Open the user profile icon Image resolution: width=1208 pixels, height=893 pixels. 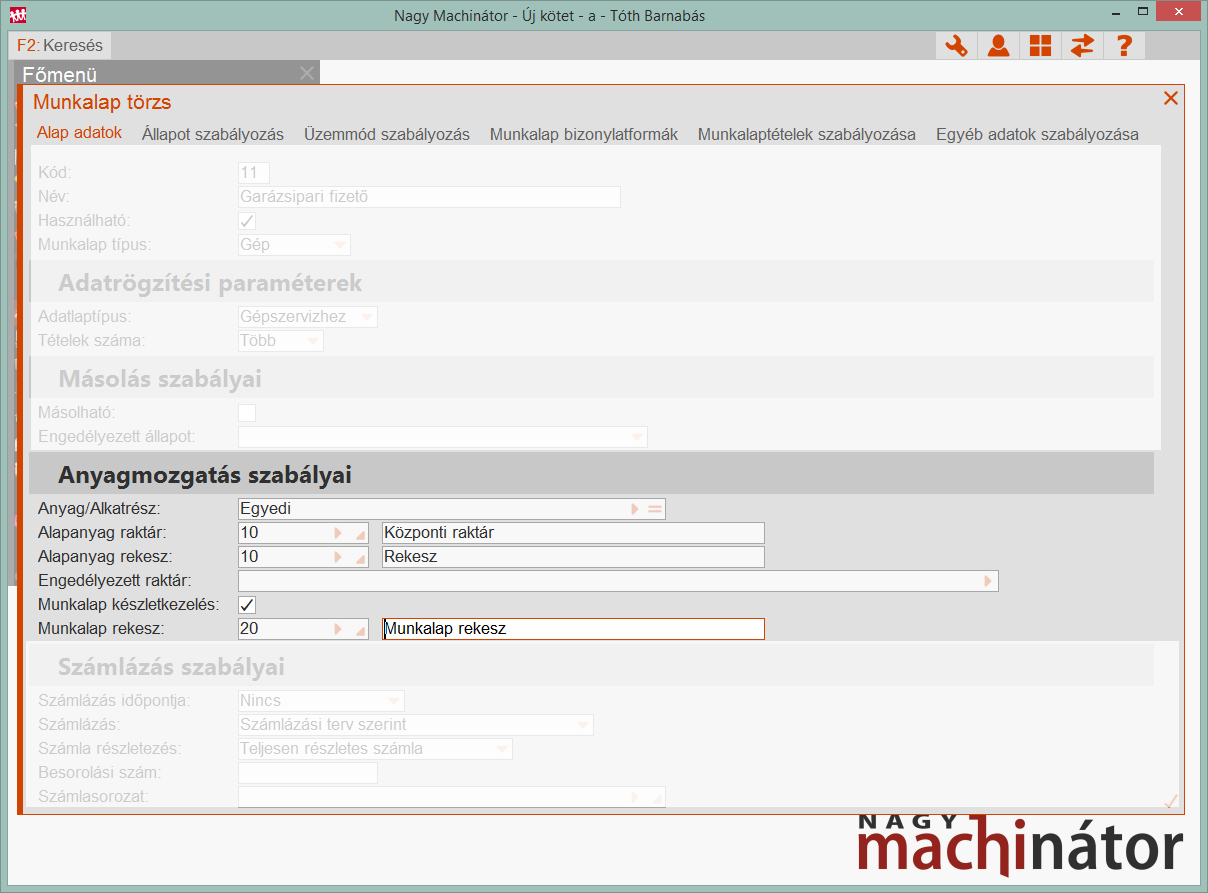(x=998, y=45)
